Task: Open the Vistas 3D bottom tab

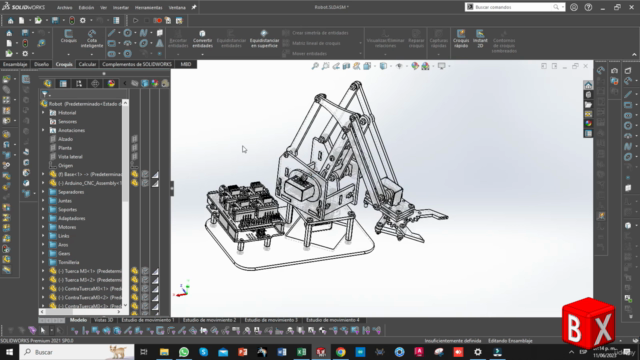Action: point(104,320)
